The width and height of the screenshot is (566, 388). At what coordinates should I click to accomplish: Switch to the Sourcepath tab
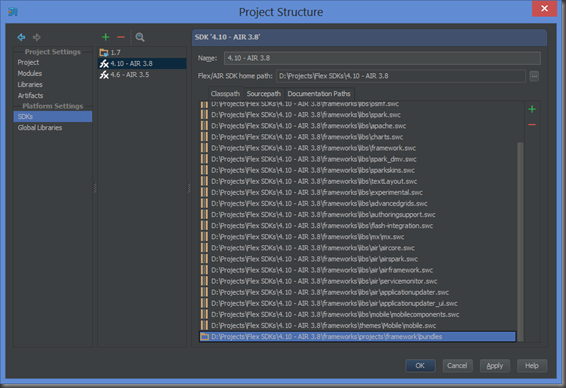264,94
